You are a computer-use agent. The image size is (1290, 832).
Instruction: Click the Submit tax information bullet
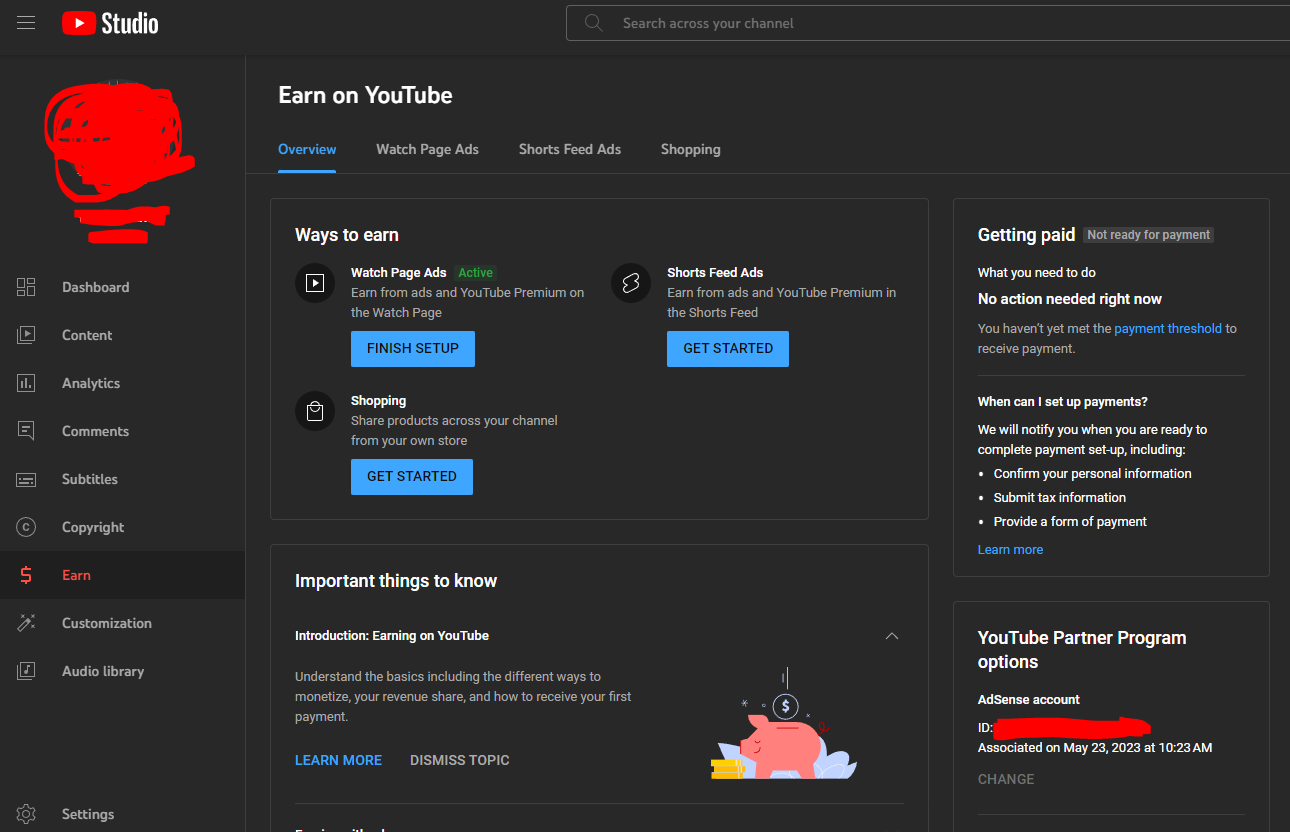pos(1060,497)
